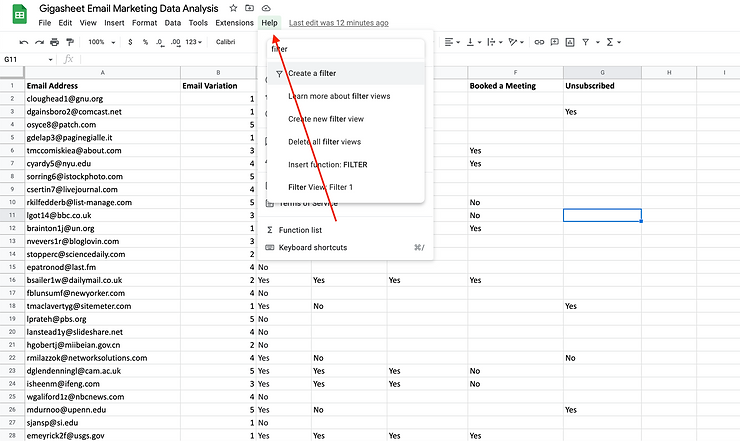The width and height of the screenshot is (740, 441).
Task: Click the Insert comment icon
Action: [x=556, y=42]
